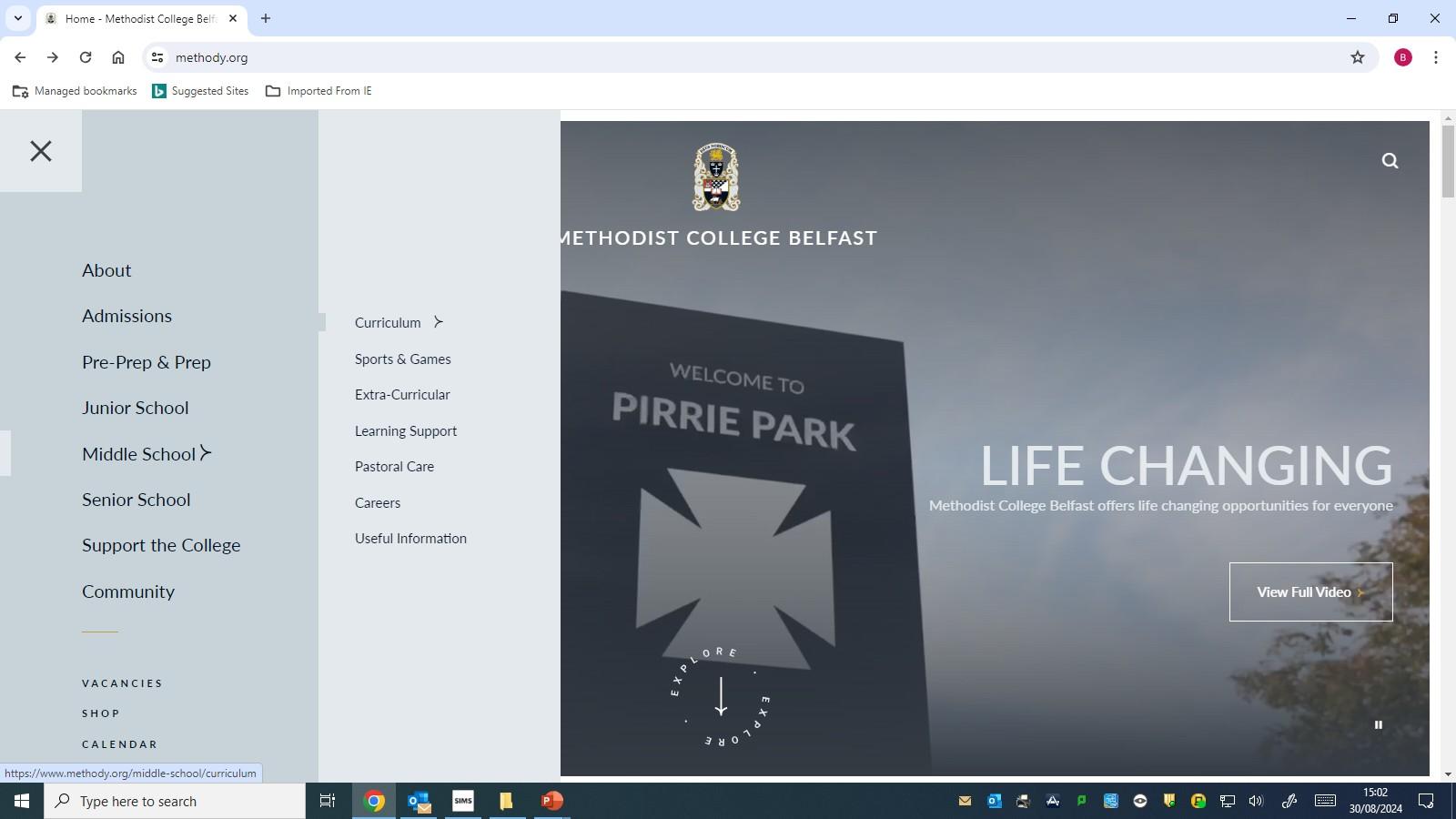The image size is (1456, 819).
Task: Click the Explore down arrow circle
Action: [x=721, y=698]
